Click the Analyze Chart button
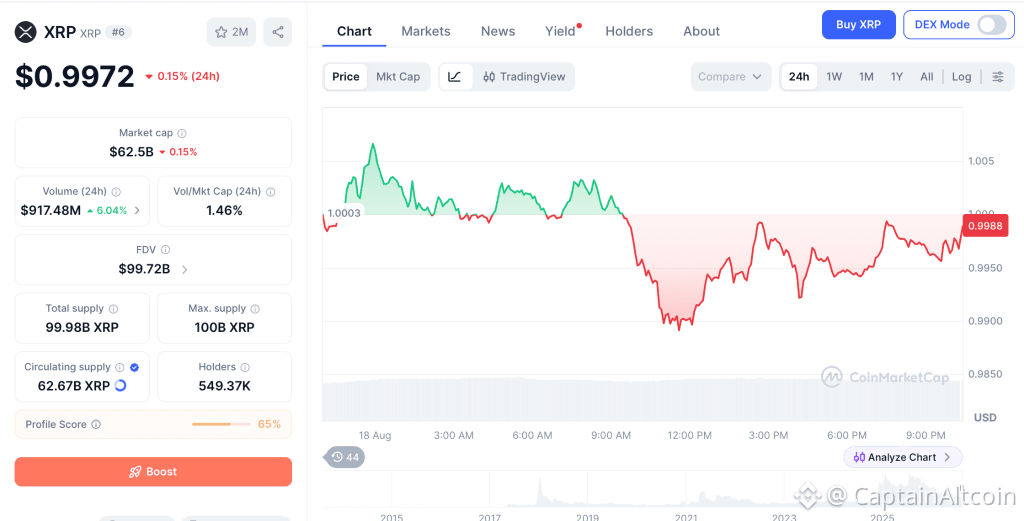Image resolution: width=1024 pixels, height=521 pixels. (x=903, y=457)
